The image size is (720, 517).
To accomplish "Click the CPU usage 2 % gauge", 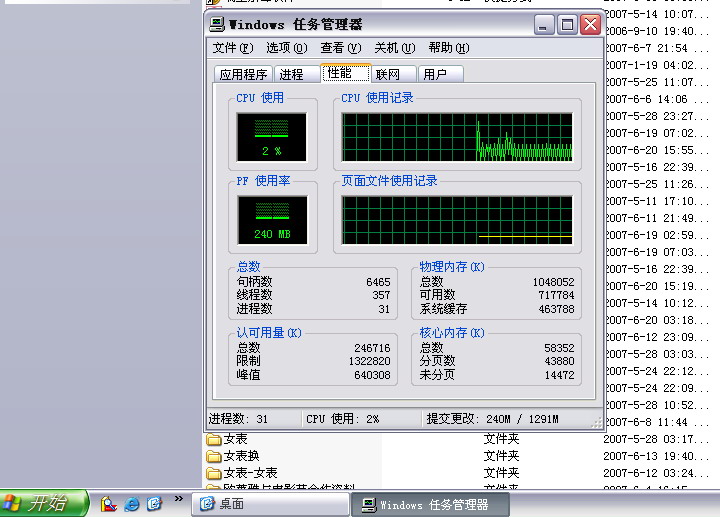I will pyautogui.click(x=271, y=137).
